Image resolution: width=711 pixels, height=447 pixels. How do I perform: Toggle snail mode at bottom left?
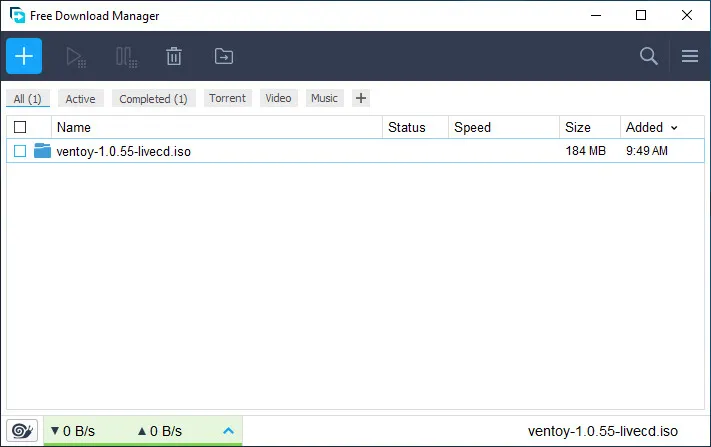pos(22,430)
